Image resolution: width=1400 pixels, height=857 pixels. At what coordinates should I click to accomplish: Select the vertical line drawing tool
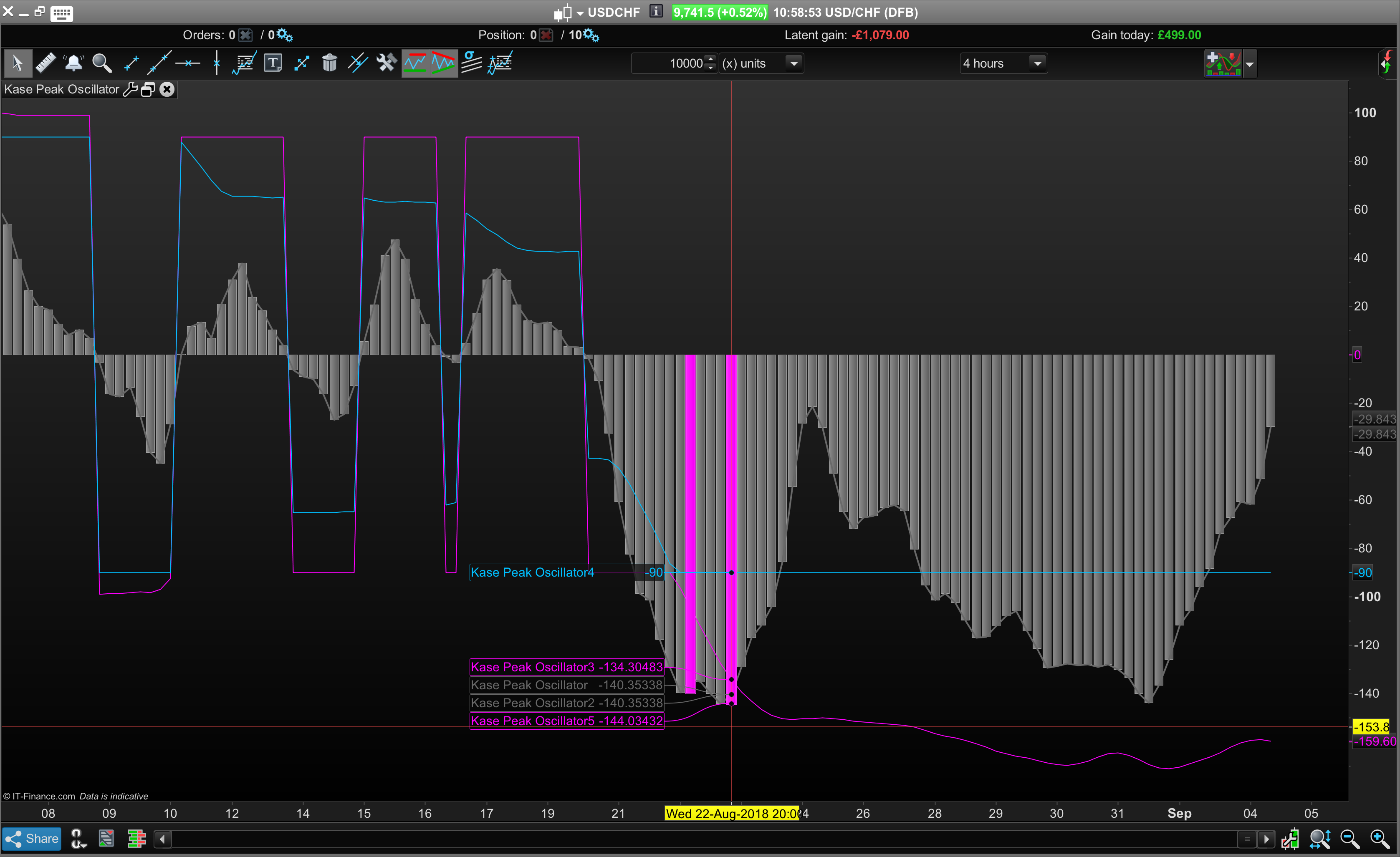[x=217, y=63]
